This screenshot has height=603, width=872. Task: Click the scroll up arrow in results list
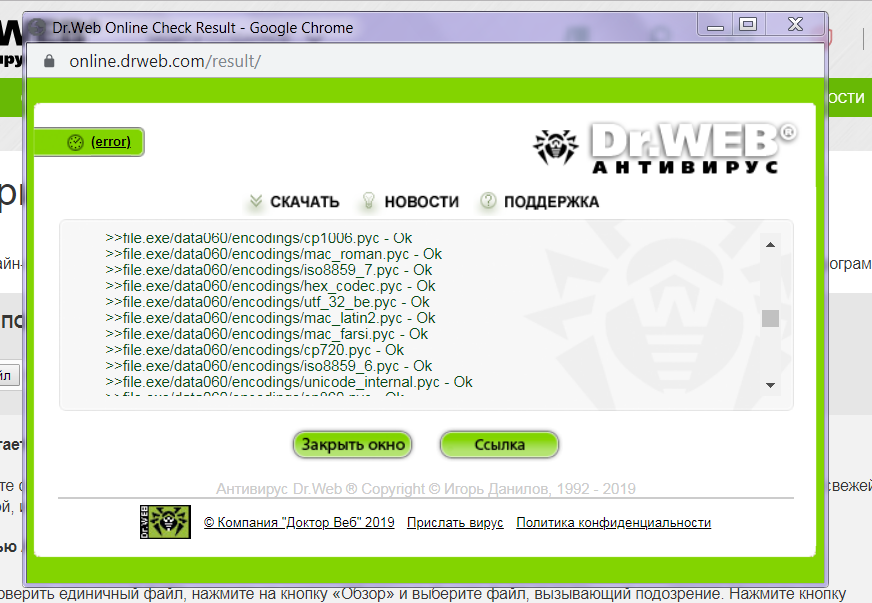pyautogui.click(x=770, y=245)
